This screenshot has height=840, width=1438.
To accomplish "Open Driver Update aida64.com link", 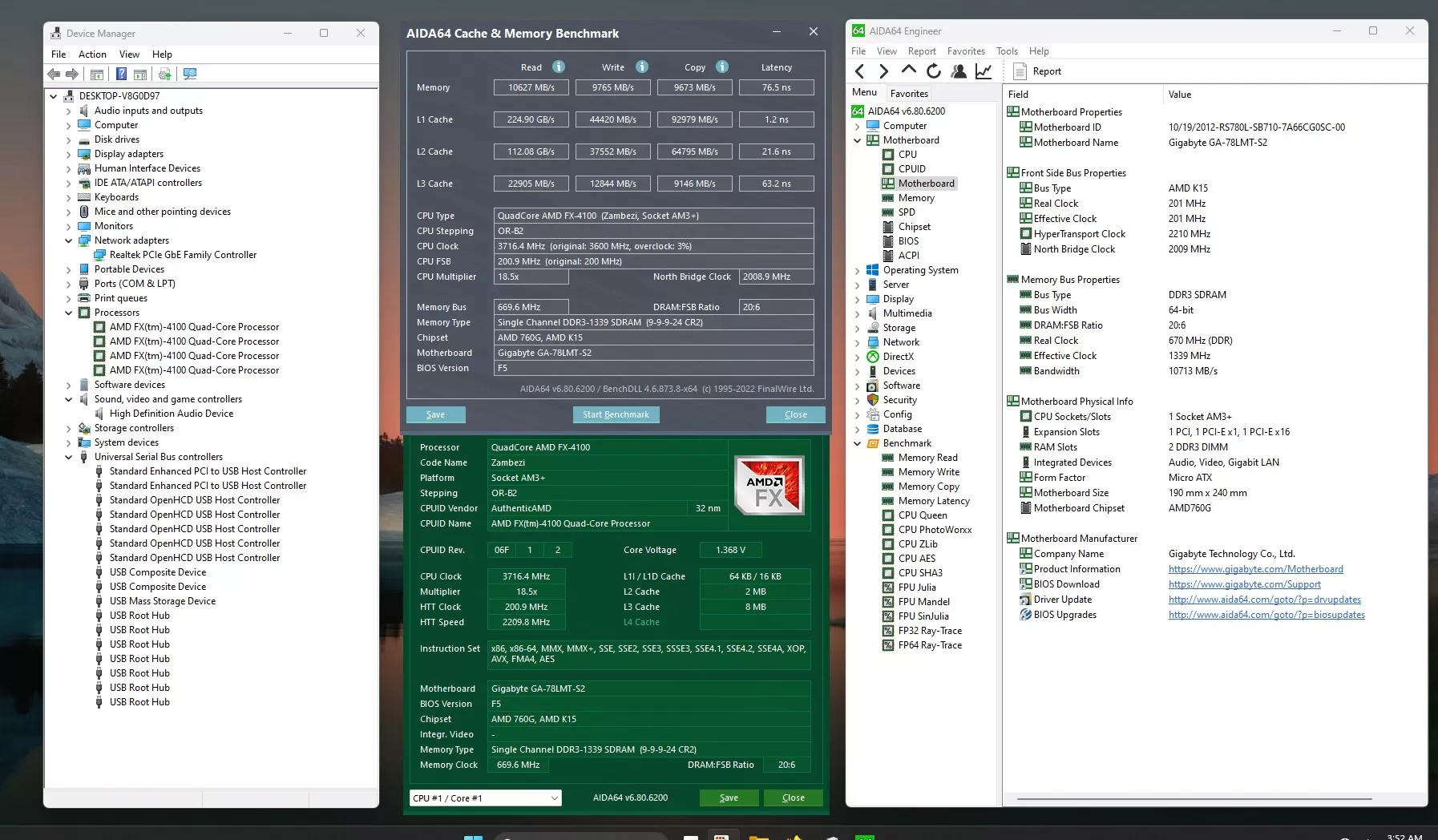I will coord(1264,600).
